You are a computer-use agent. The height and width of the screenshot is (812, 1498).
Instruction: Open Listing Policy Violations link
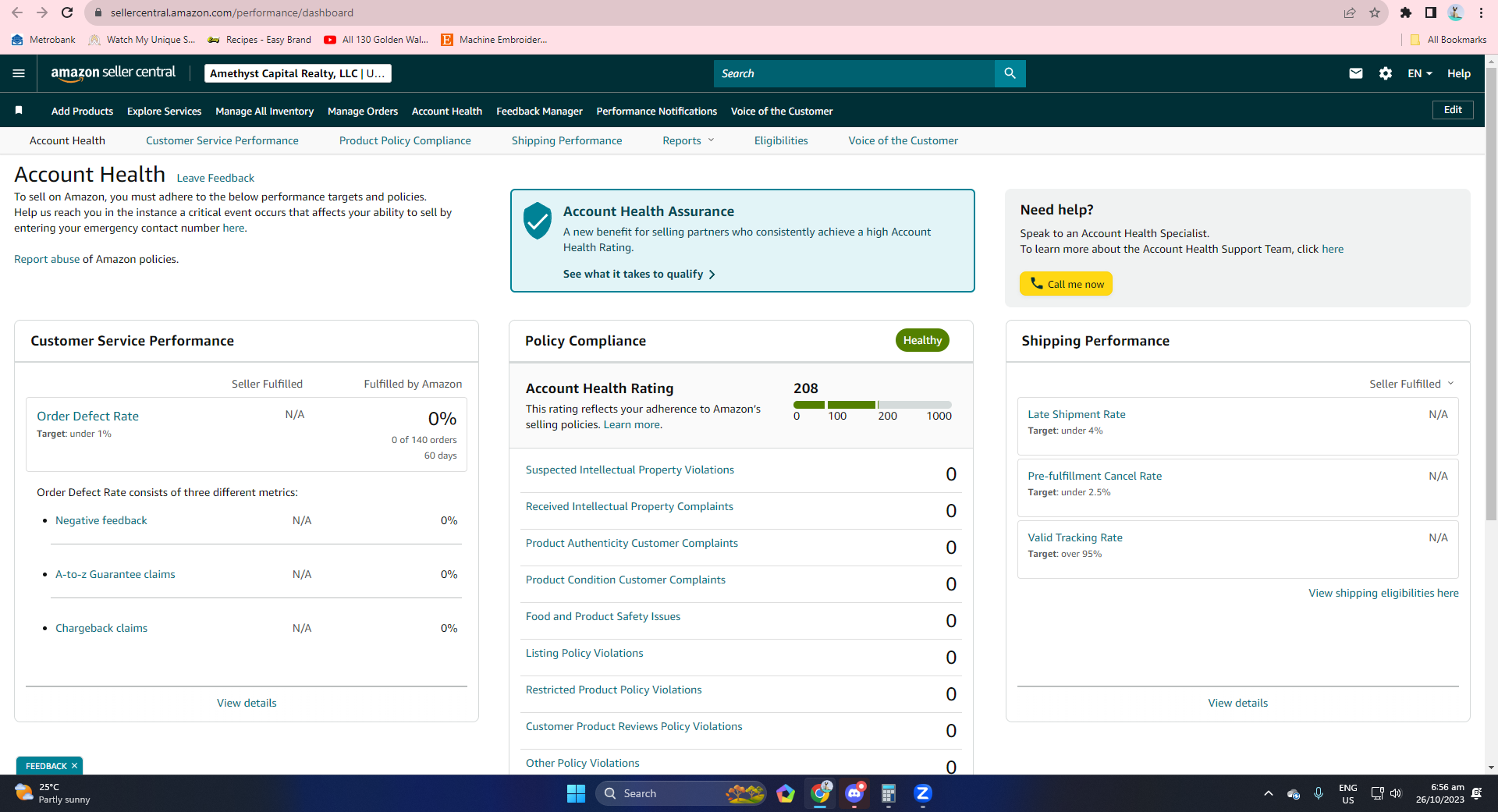pos(584,653)
